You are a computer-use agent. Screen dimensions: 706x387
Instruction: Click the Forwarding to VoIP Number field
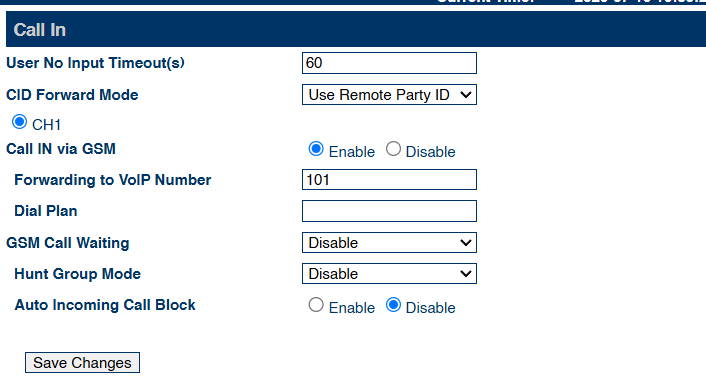389,180
